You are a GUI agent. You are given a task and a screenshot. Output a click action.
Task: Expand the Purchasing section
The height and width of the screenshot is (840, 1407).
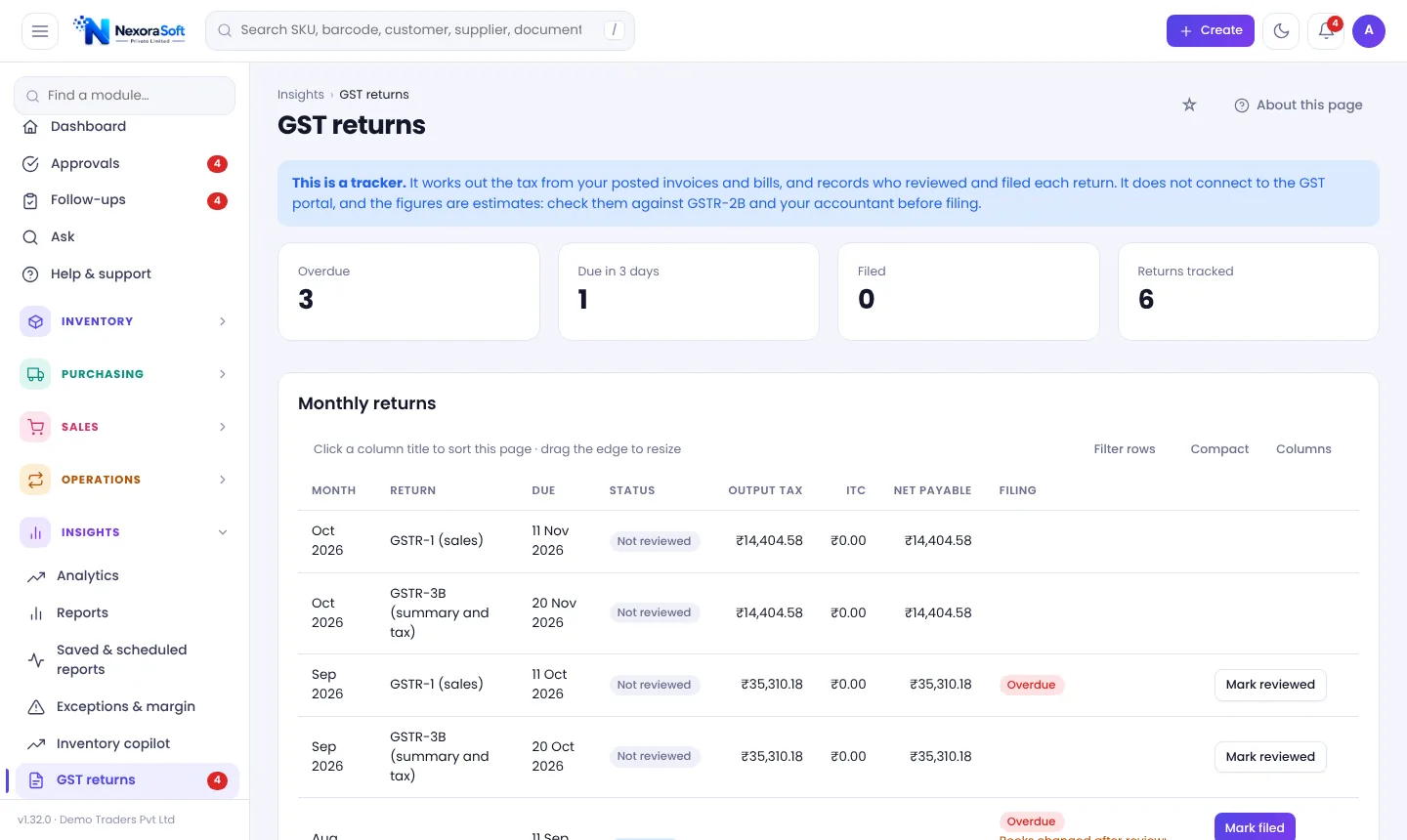(124, 374)
